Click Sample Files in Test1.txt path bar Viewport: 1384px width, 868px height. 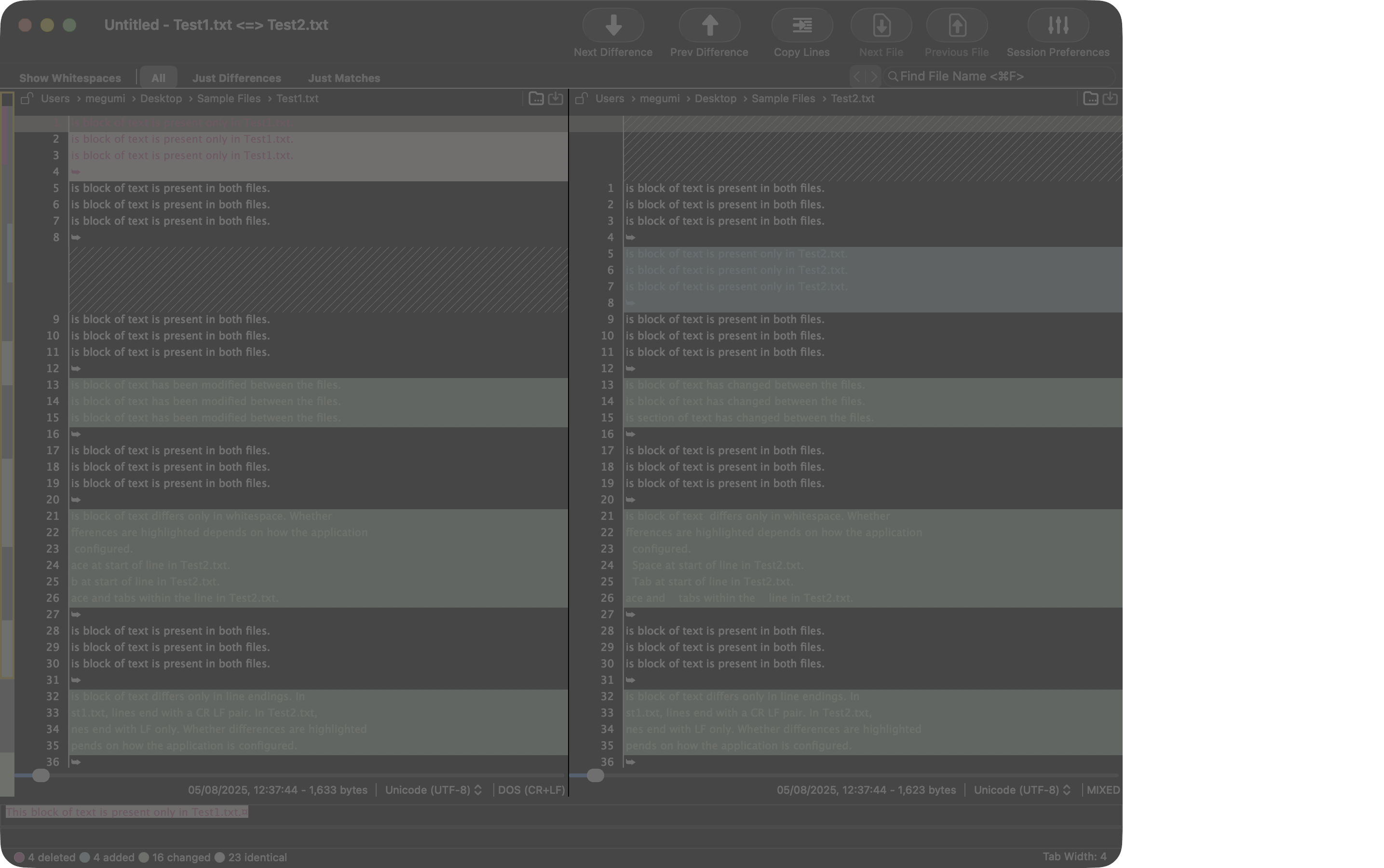pyautogui.click(x=229, y=98)
